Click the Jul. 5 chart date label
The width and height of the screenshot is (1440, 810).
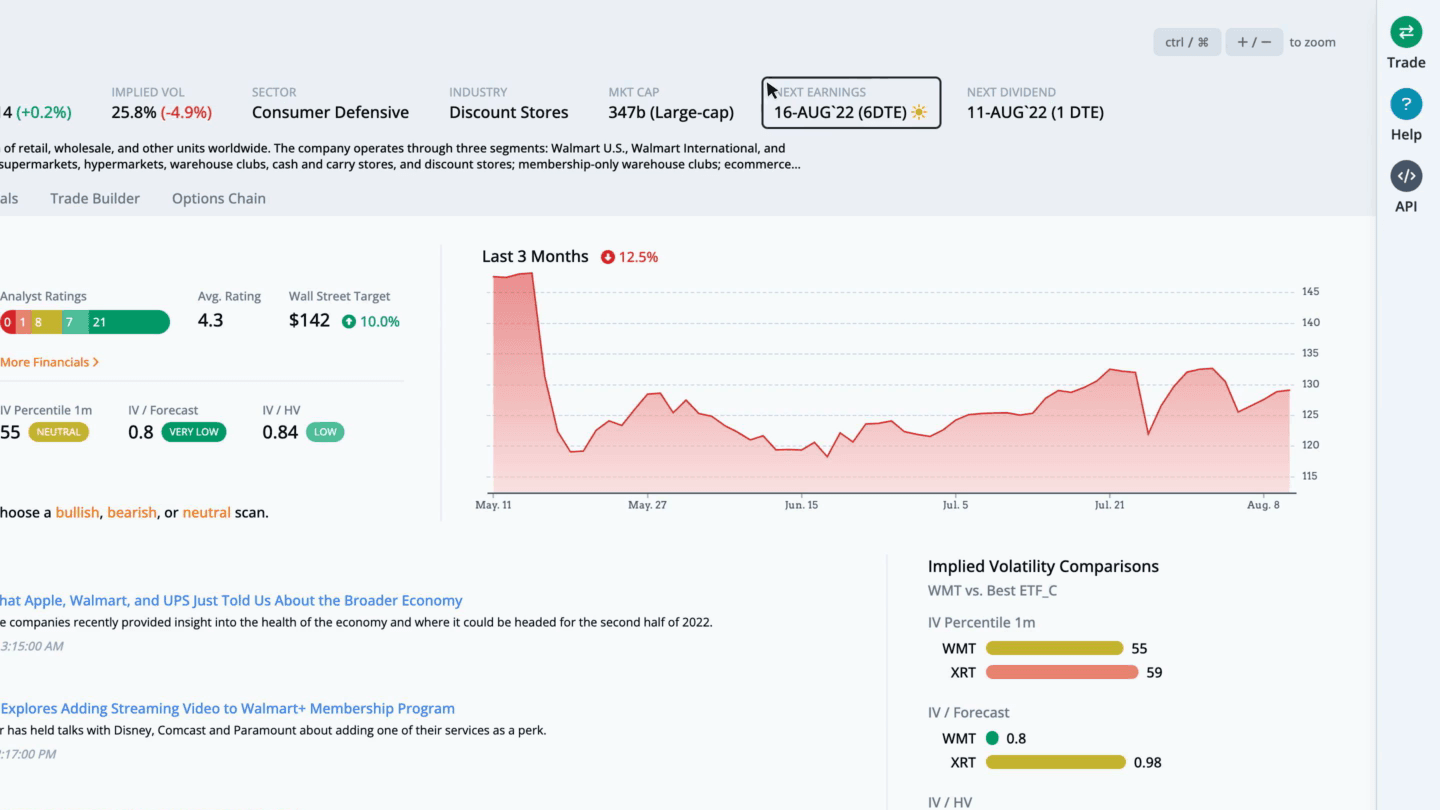coord(955,505)
